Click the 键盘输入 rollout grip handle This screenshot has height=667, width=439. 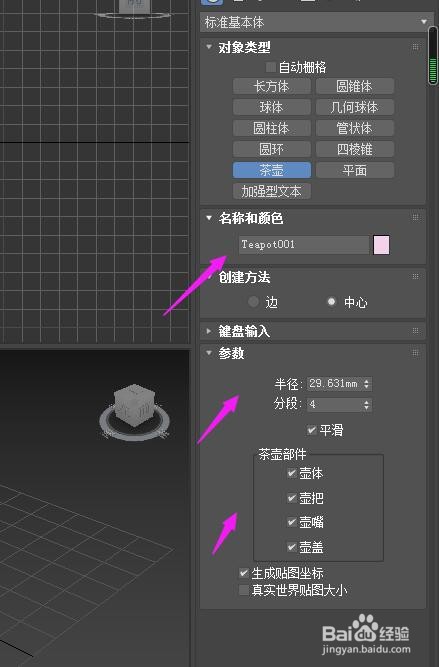point(415,331)
